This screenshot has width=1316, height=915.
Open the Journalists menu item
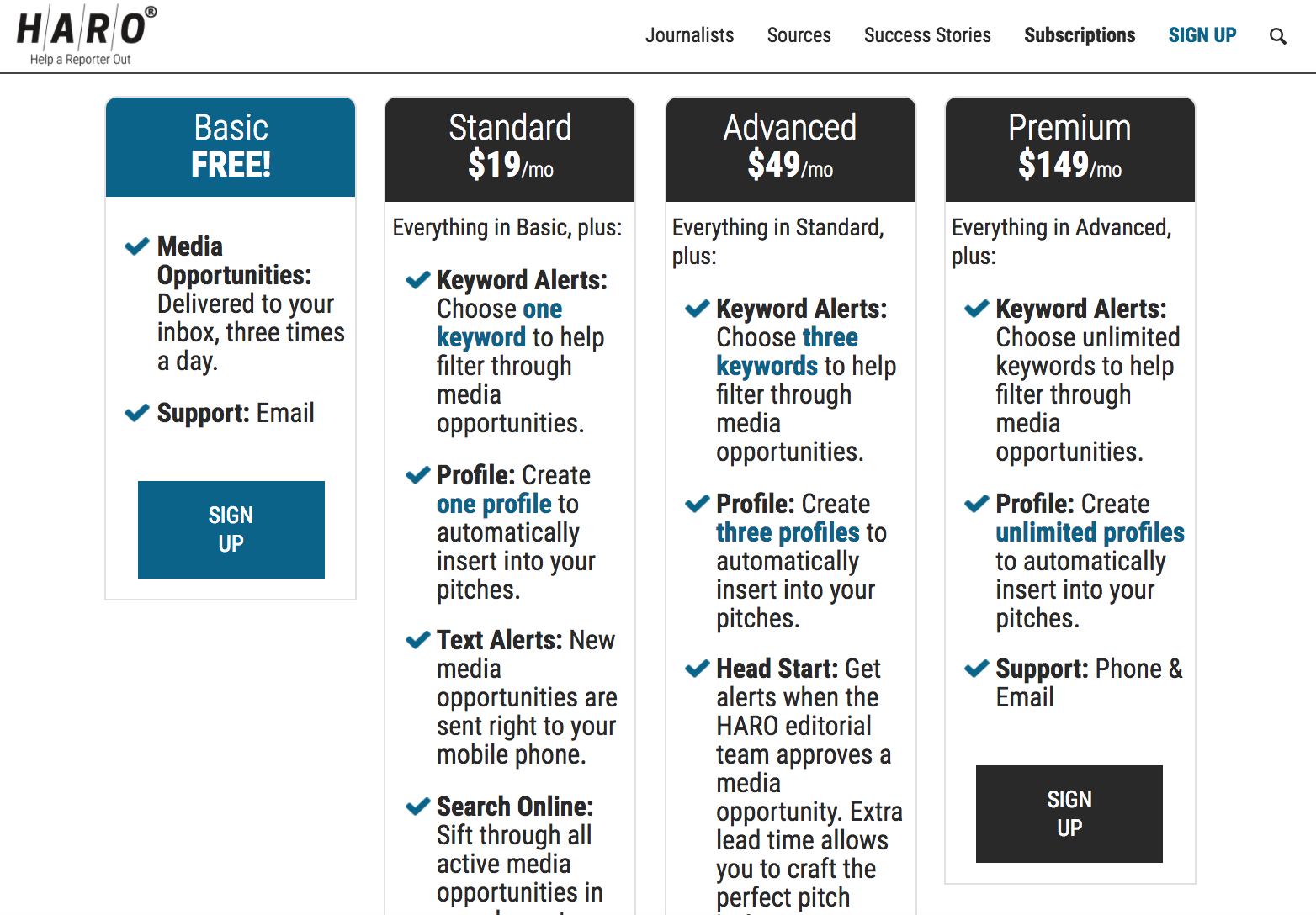click(x=689, y=35)
